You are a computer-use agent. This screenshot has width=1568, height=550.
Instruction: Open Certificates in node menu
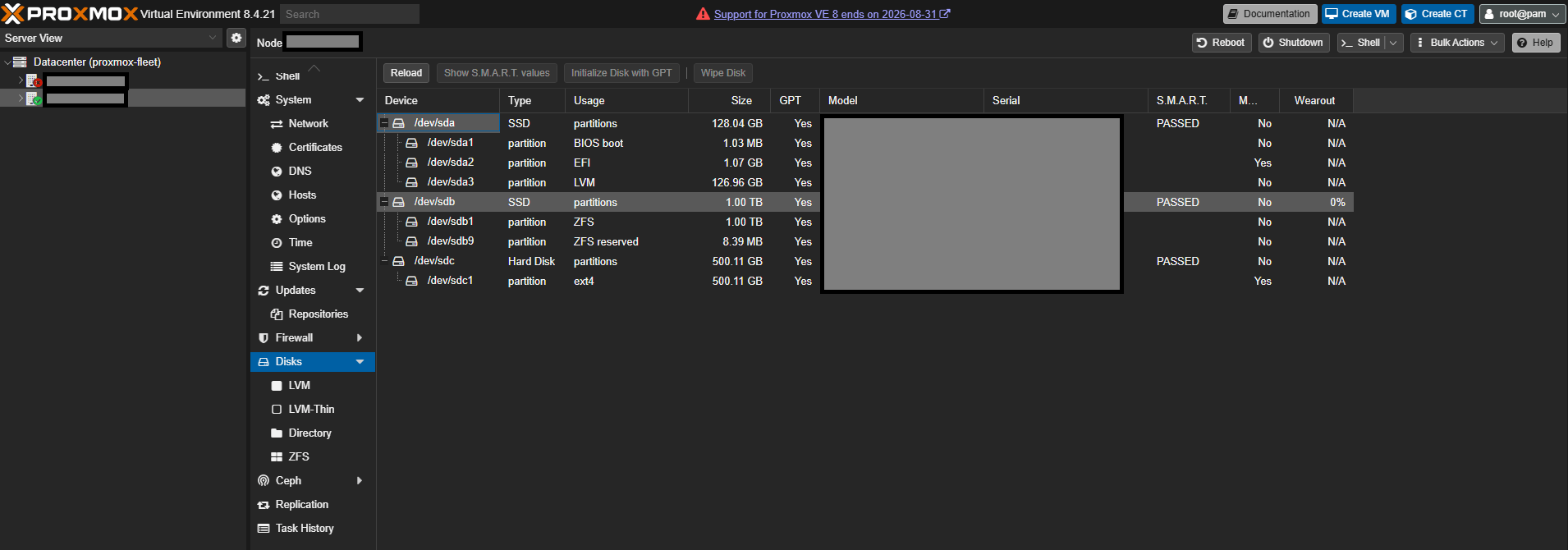tap(315, 147)
